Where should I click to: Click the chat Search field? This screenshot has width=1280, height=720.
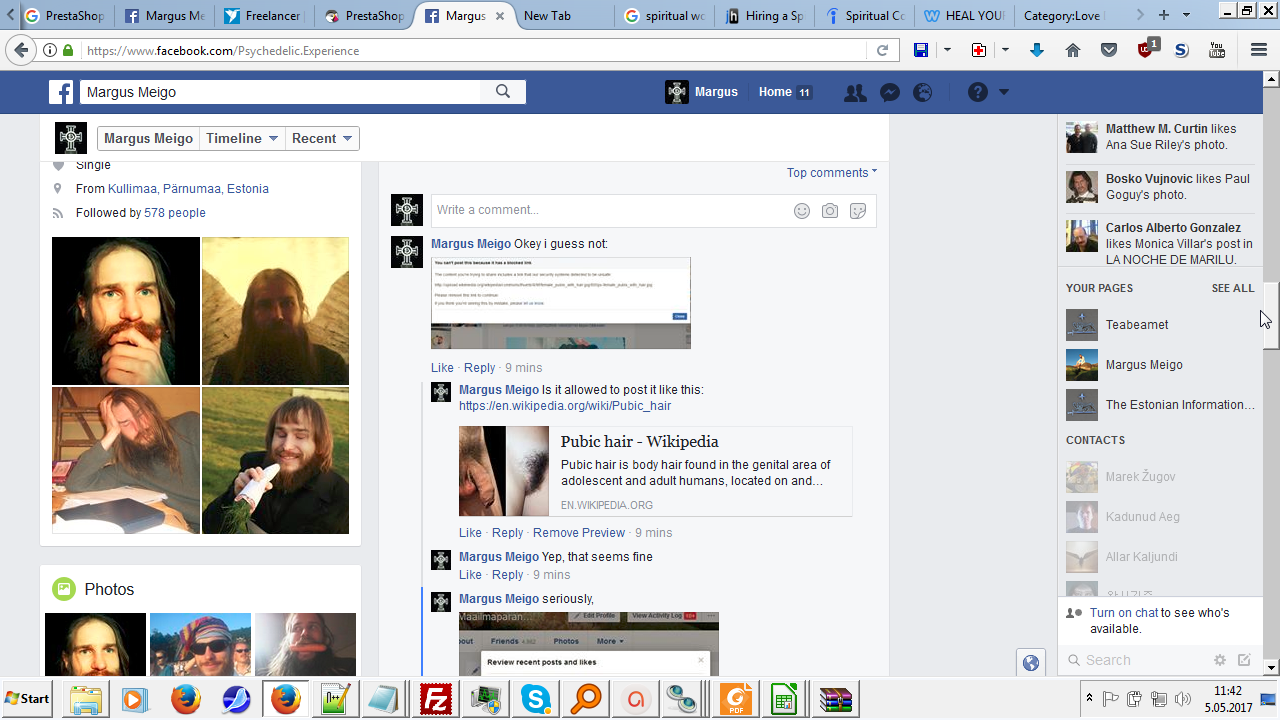point(1135,660)
